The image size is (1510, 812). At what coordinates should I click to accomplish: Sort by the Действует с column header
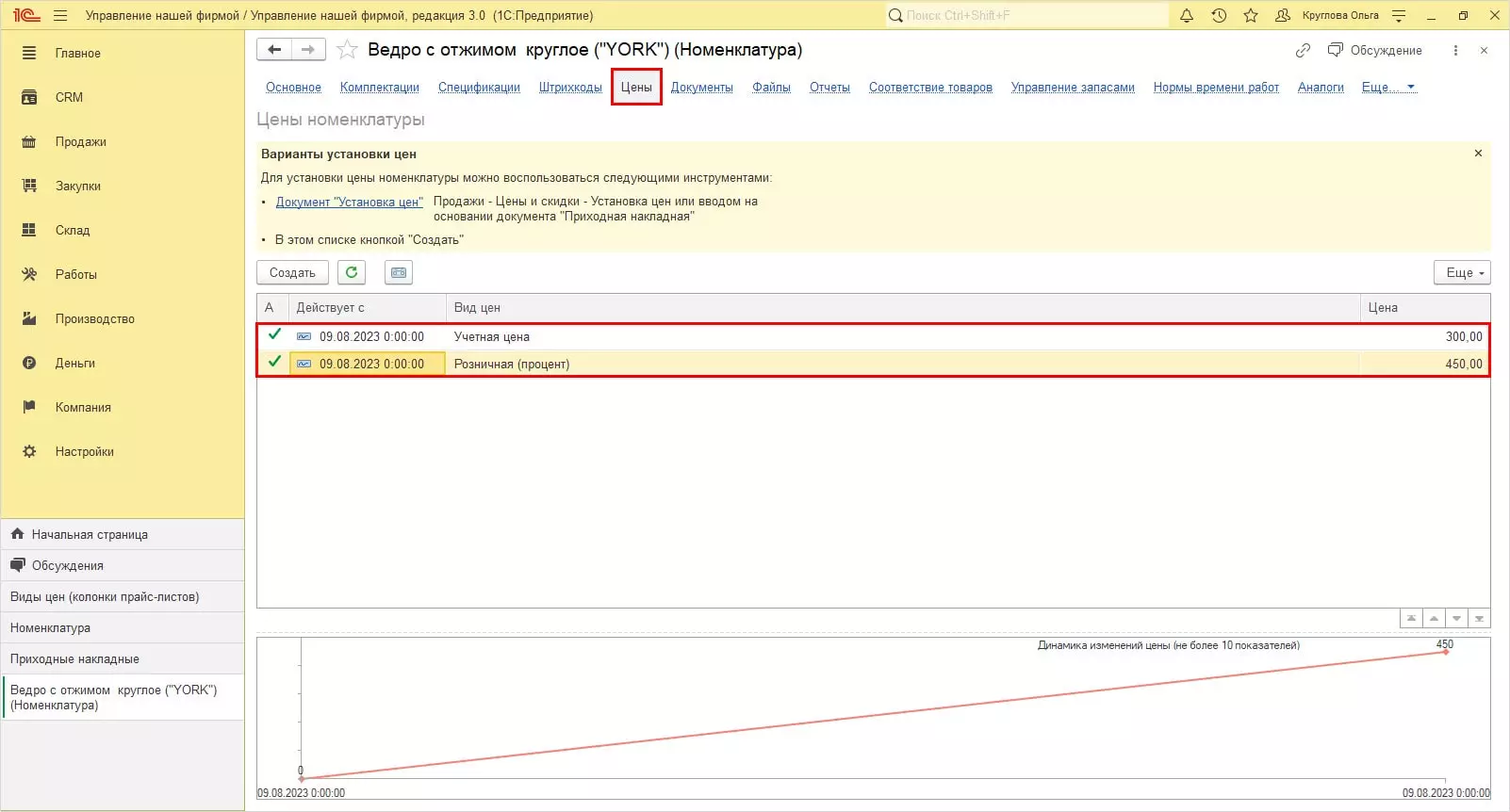[368, 308]
